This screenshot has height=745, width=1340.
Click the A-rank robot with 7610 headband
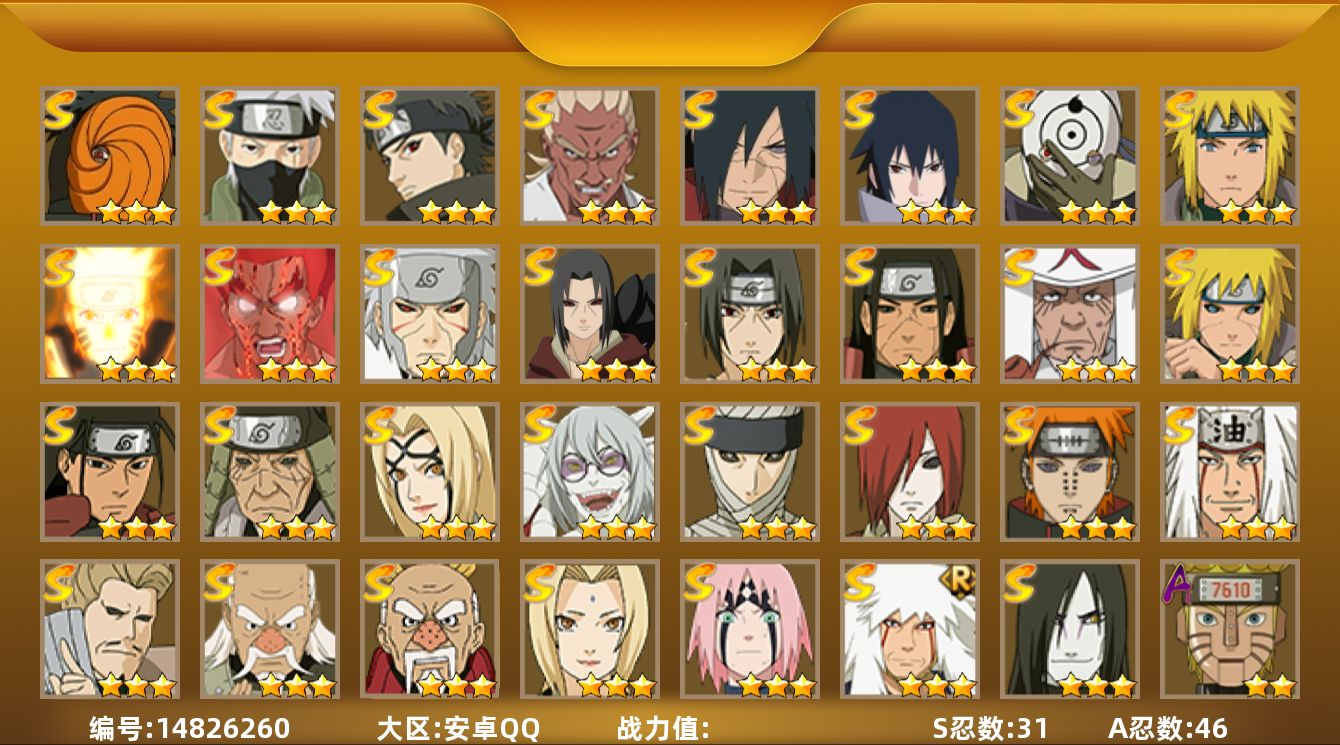point(1230,629)
